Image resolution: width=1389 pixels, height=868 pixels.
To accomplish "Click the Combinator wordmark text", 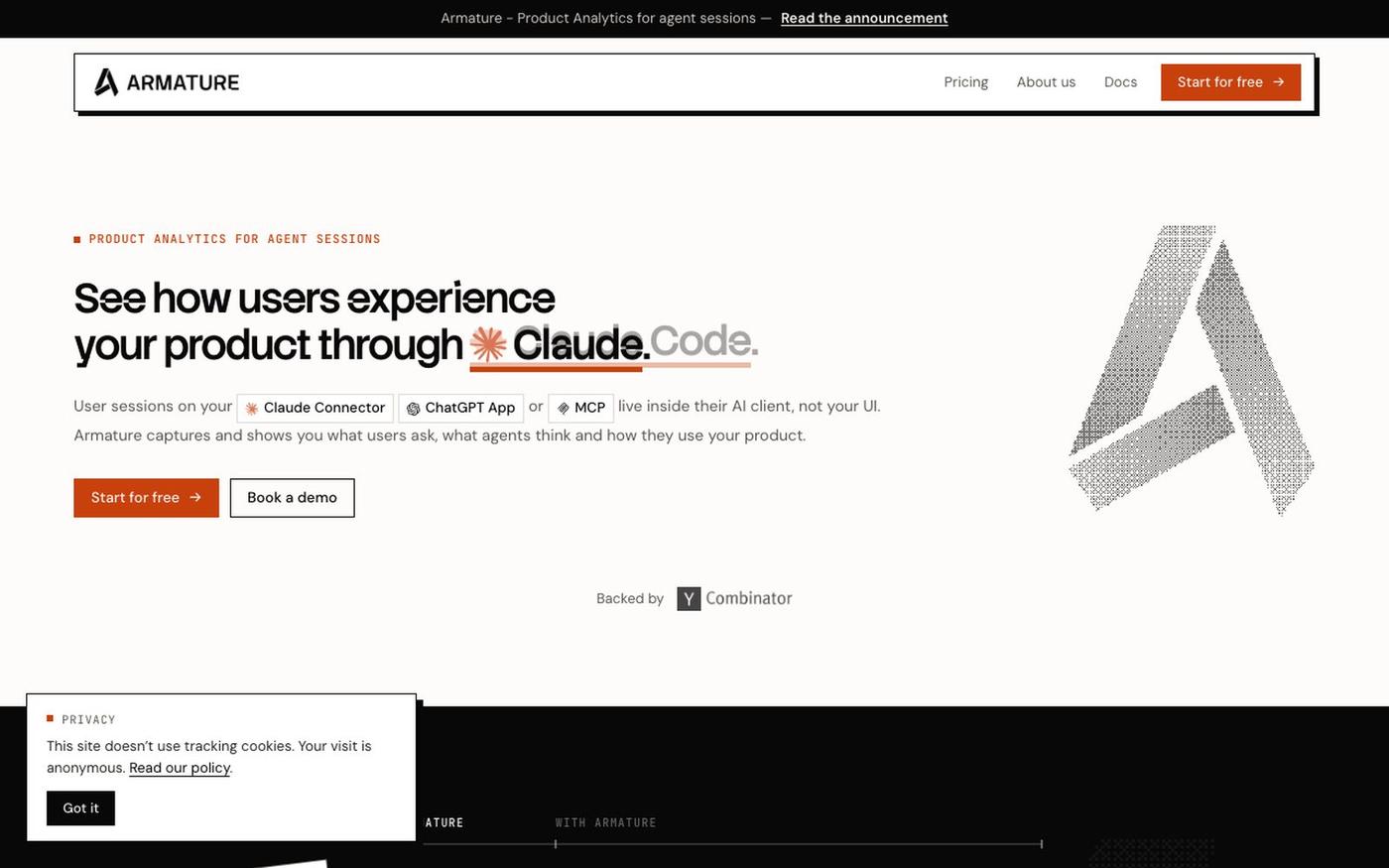I will tap(749, 598).
